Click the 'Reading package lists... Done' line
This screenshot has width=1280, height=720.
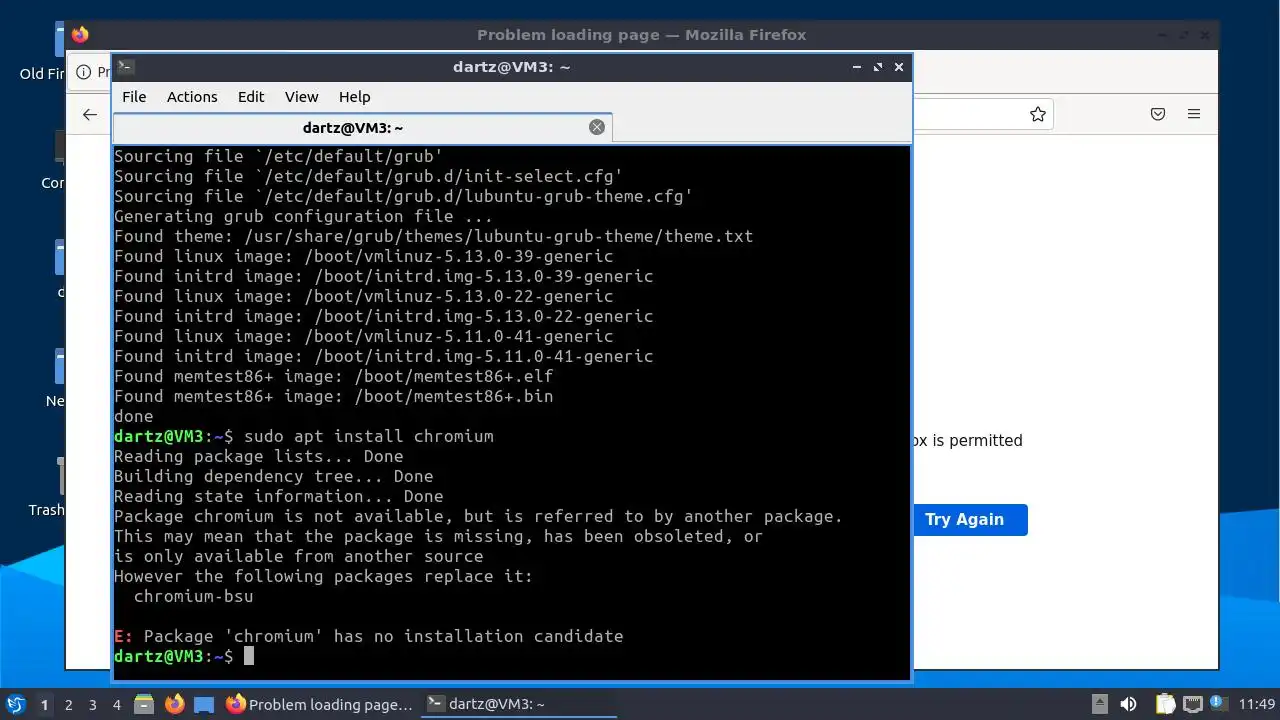pyautogui.click(x=258, y=456)
